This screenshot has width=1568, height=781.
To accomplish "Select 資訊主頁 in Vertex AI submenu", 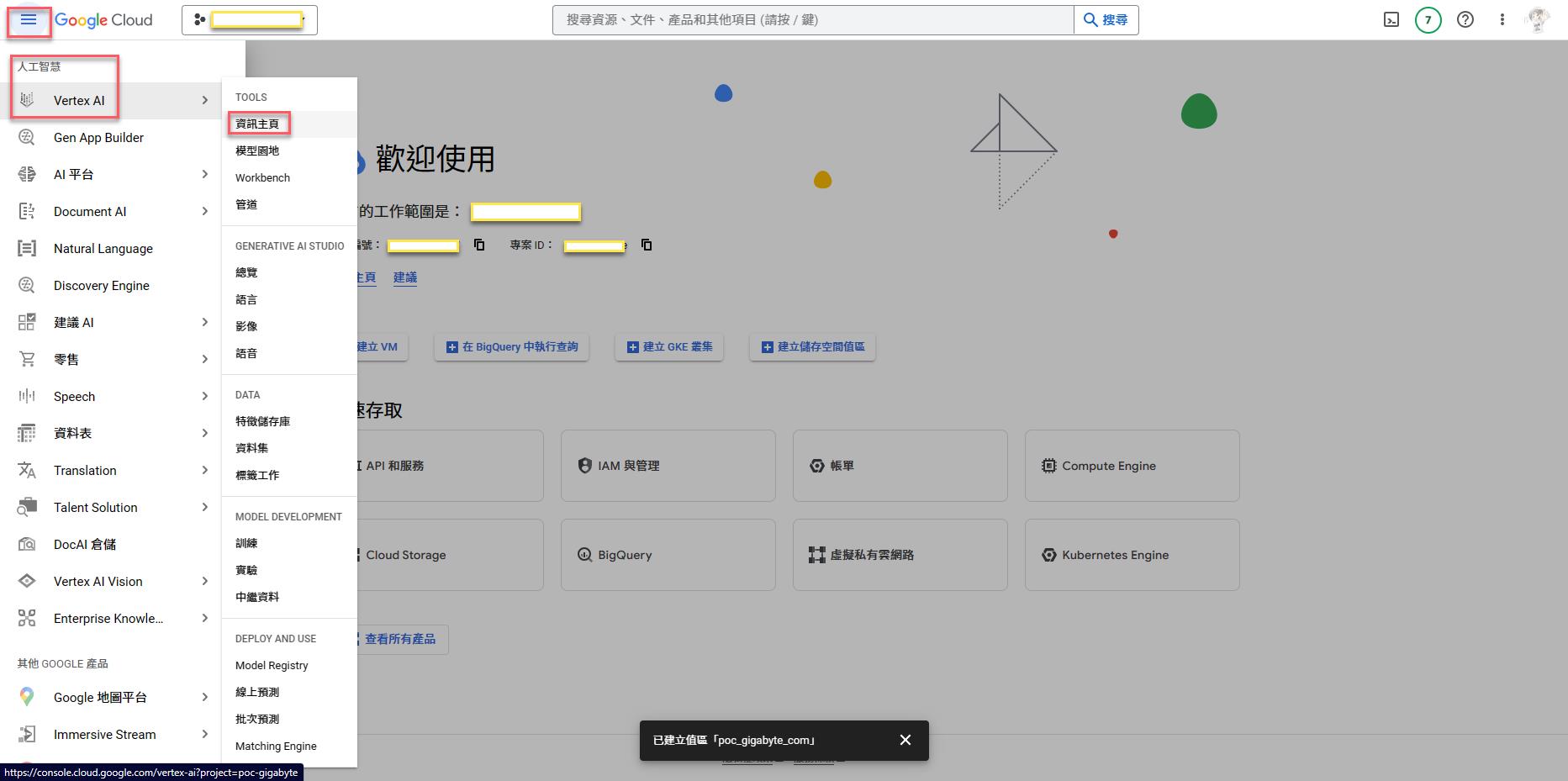I will [x=257, y=124].
